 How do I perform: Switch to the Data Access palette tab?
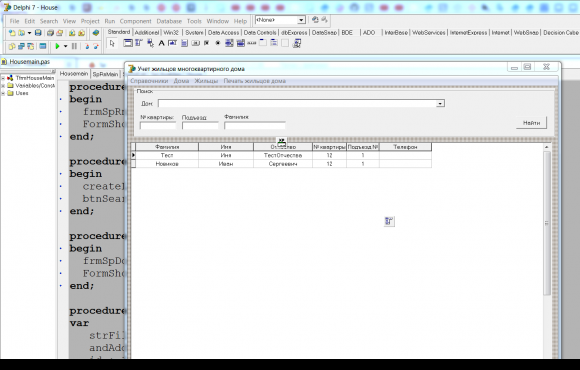(x=223, y=33)
